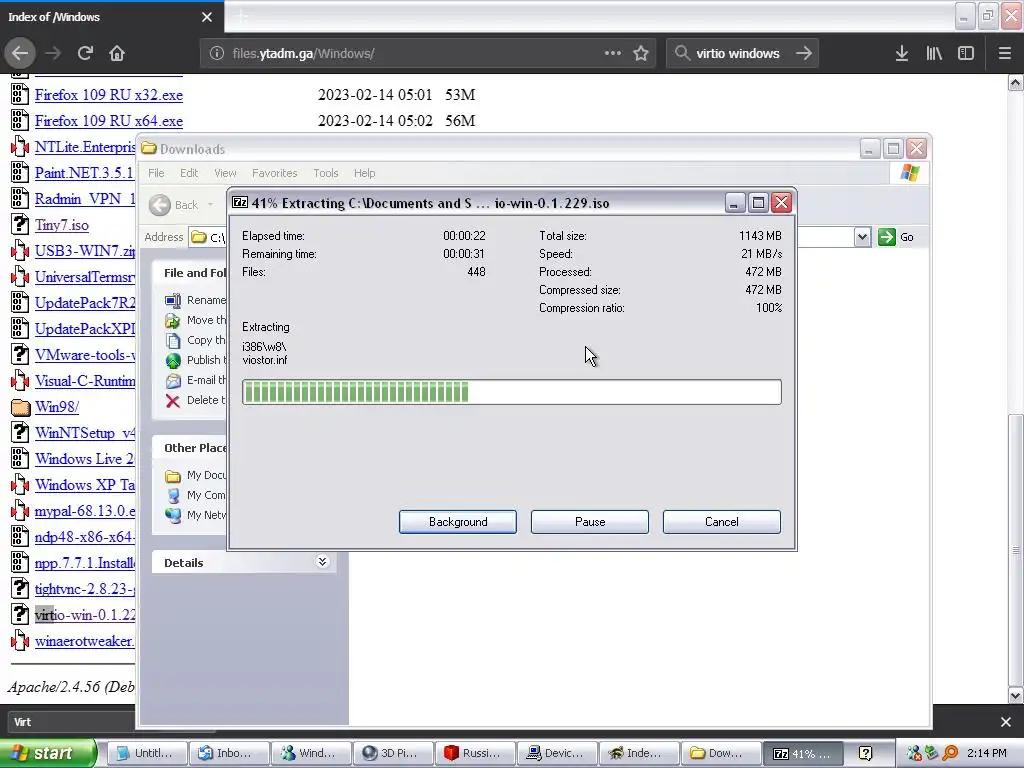Open the page actions three-dot menu
This screenshot has width=1024, height=768.
click(613, 54)
